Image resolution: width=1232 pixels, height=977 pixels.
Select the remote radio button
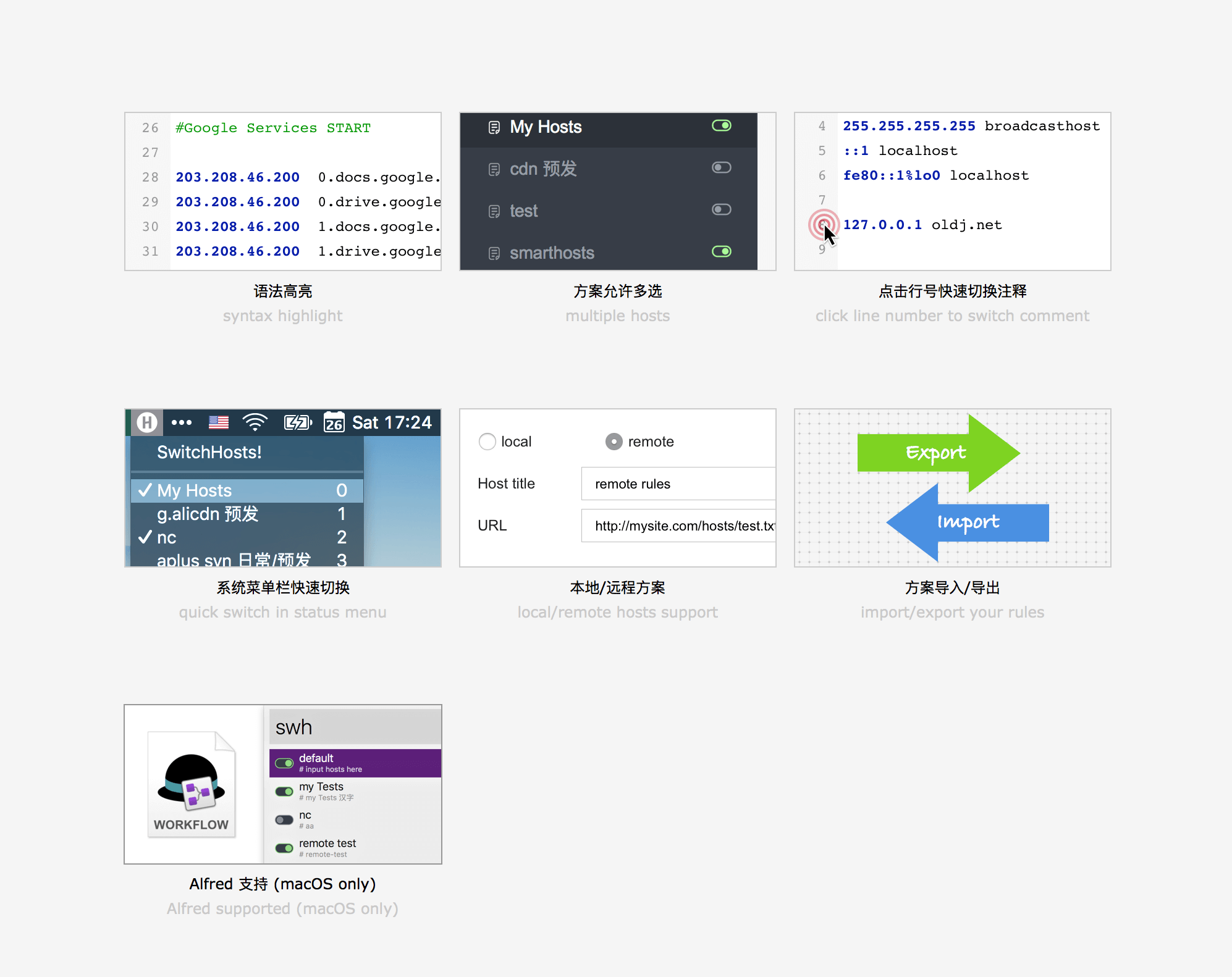(614, 442)
